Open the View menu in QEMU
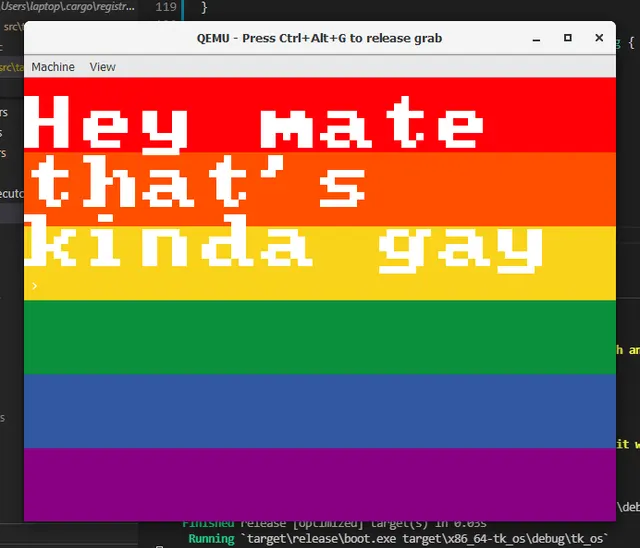Screen dimensions: 640x548 pos(102,67)
